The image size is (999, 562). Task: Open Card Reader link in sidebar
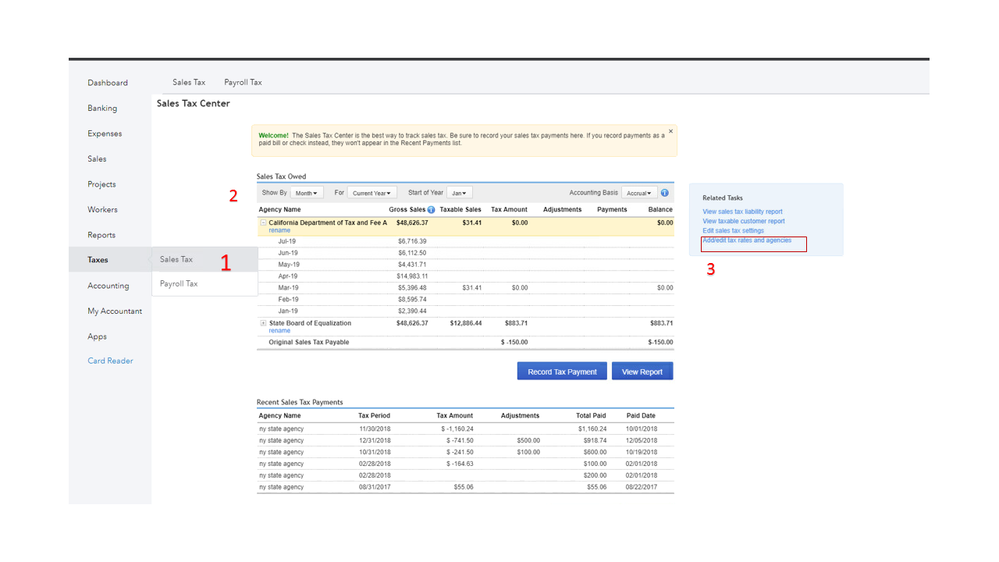[x=110, y=361]
